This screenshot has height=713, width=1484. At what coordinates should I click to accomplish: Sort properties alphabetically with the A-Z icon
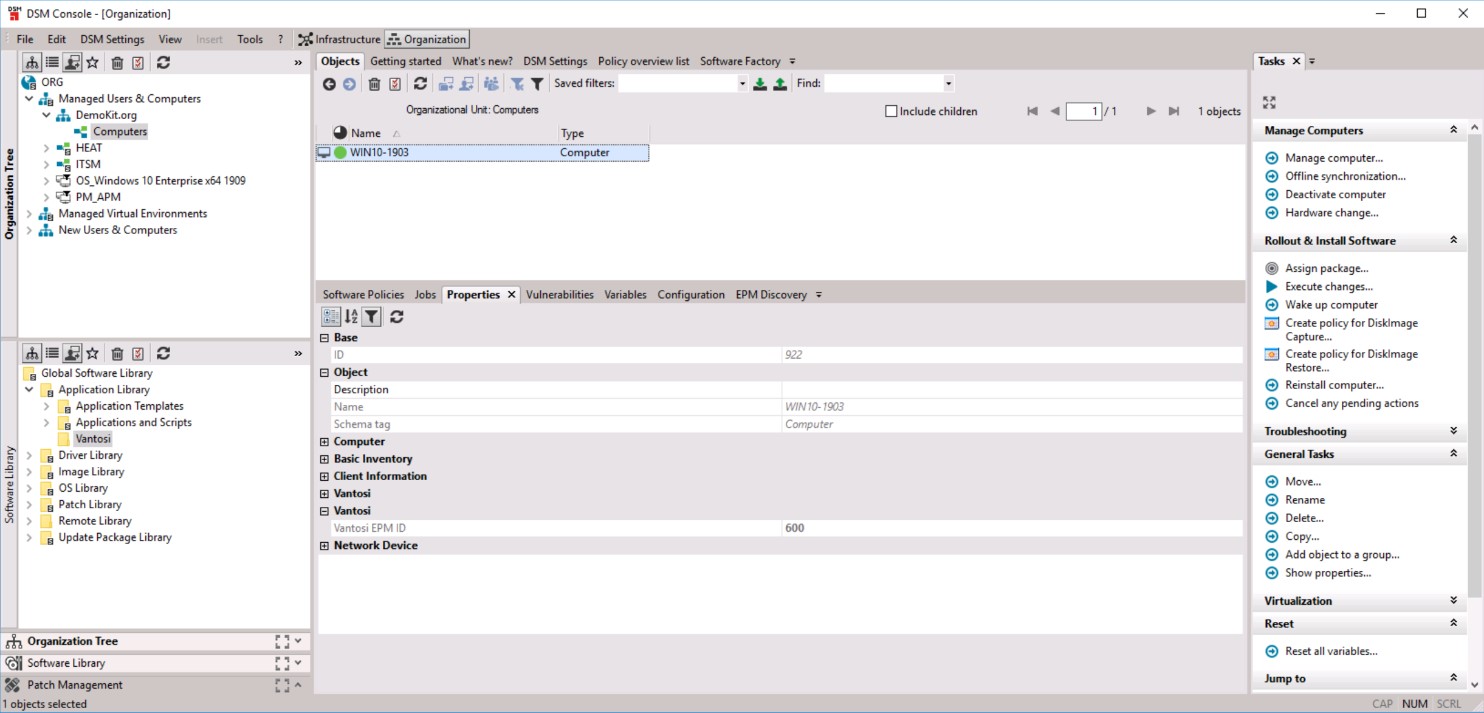click(x=350, y=316)
